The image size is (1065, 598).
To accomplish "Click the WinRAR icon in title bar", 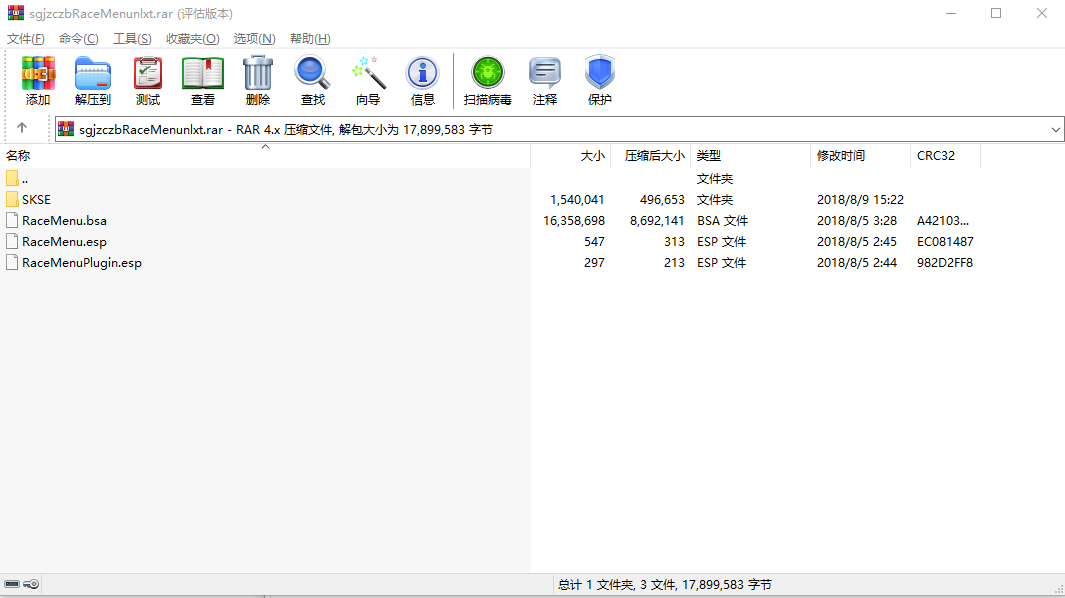I will coord(16,13).
